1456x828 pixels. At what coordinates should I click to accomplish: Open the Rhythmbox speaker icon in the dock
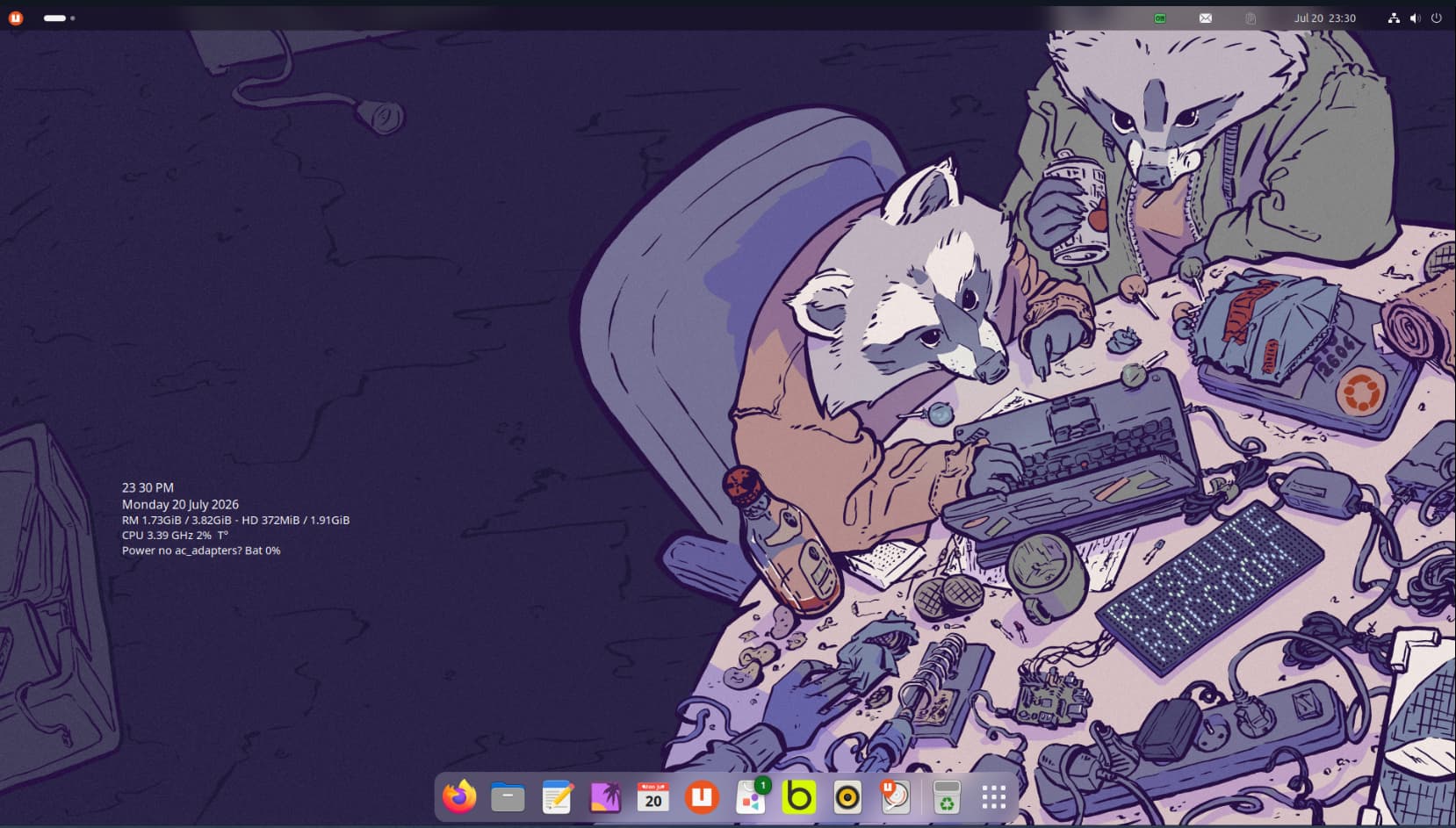coord(847,797)
